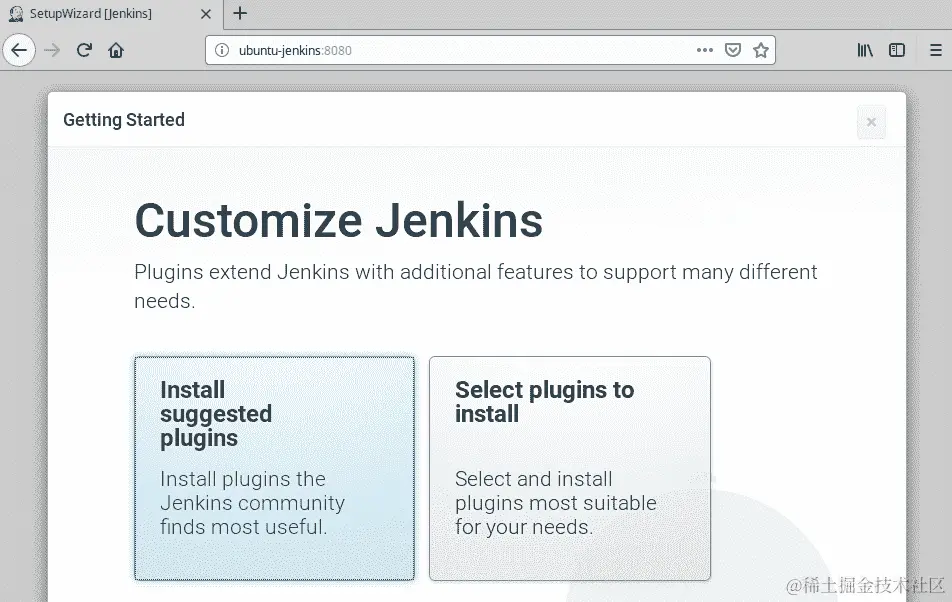Click the browser forward arrow
This screenshot has width=952, height=602.
52,50
